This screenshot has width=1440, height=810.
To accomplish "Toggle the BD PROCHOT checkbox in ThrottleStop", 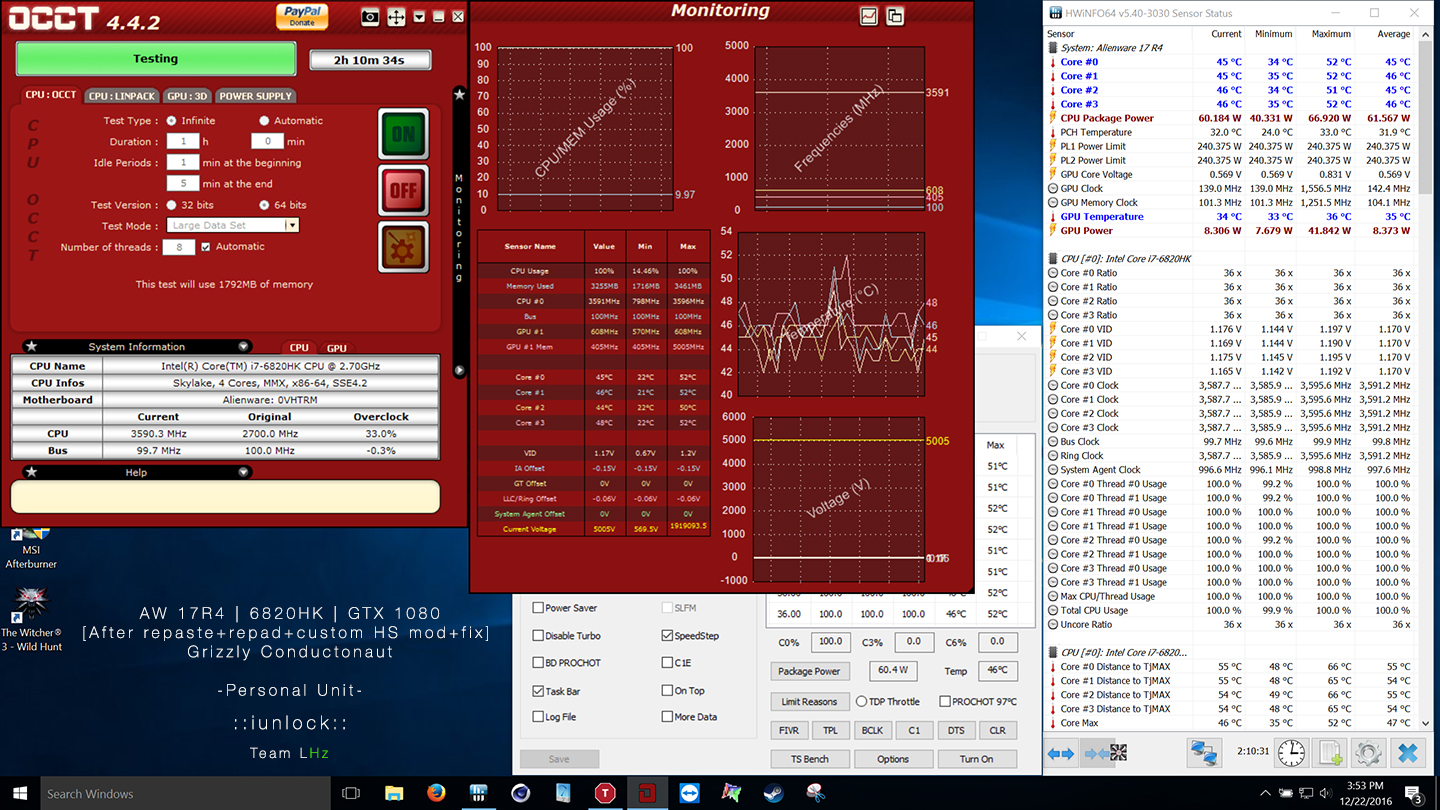I will coord(538,662).
